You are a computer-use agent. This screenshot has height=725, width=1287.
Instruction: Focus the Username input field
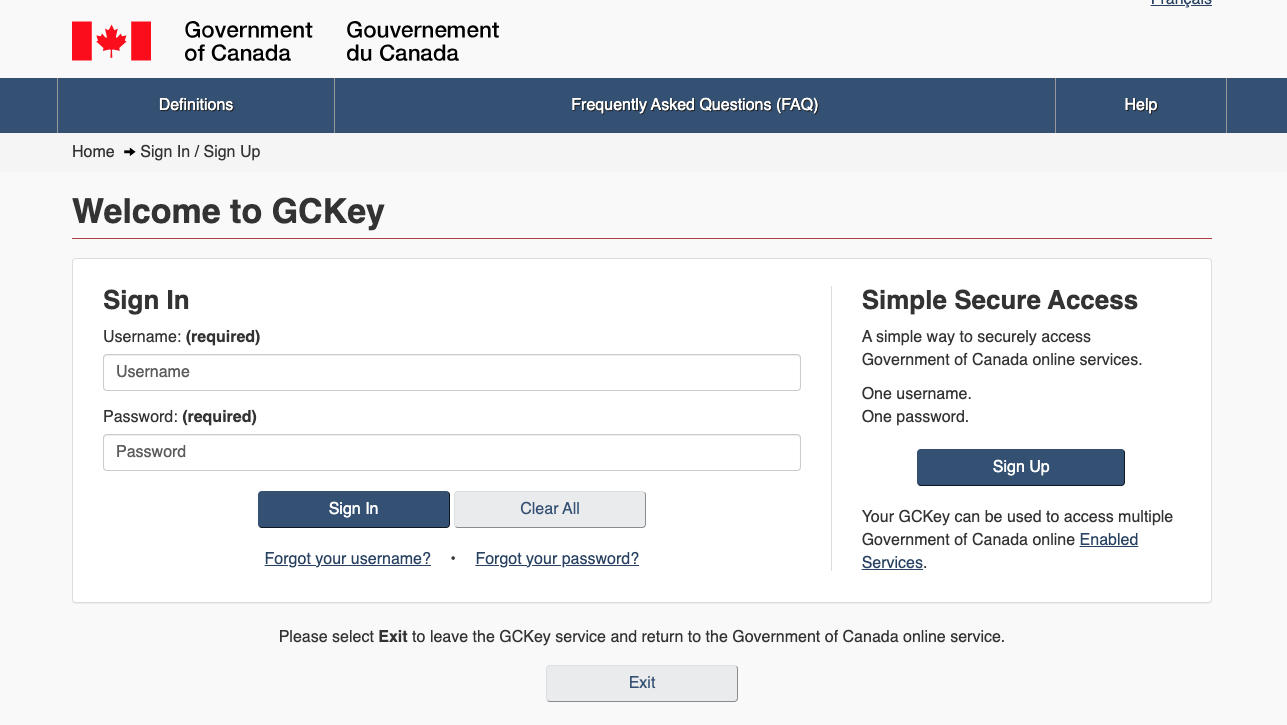[x=451, y=372]
